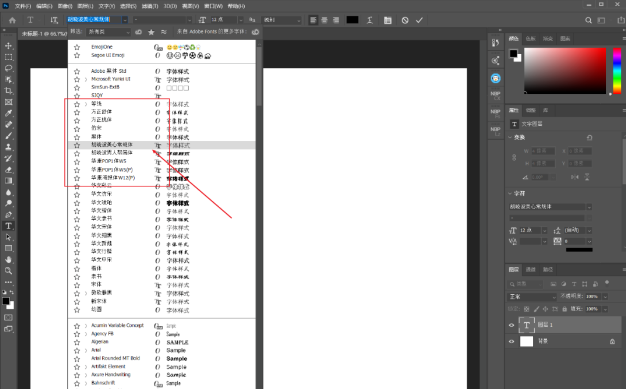Favorite the Segoe UI Emoji font star
The image size is (626, 389).
click(77, 56)
